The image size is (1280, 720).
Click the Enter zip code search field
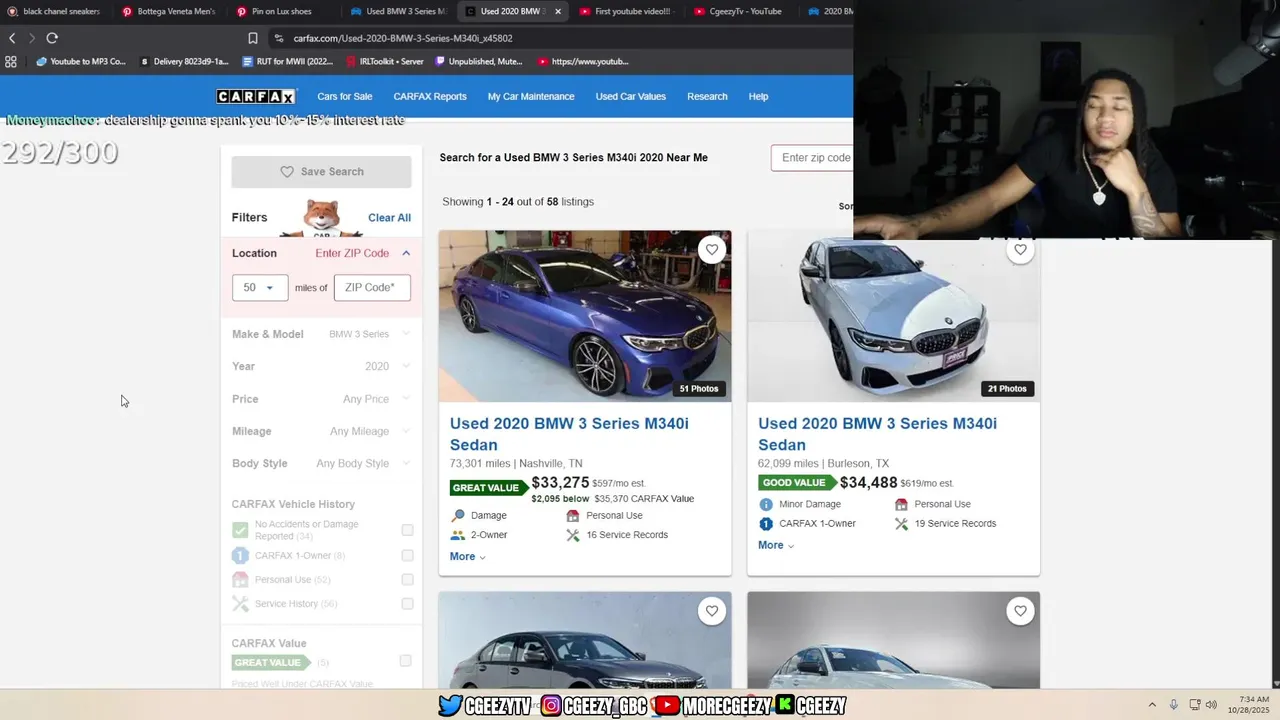coord(813,157)
